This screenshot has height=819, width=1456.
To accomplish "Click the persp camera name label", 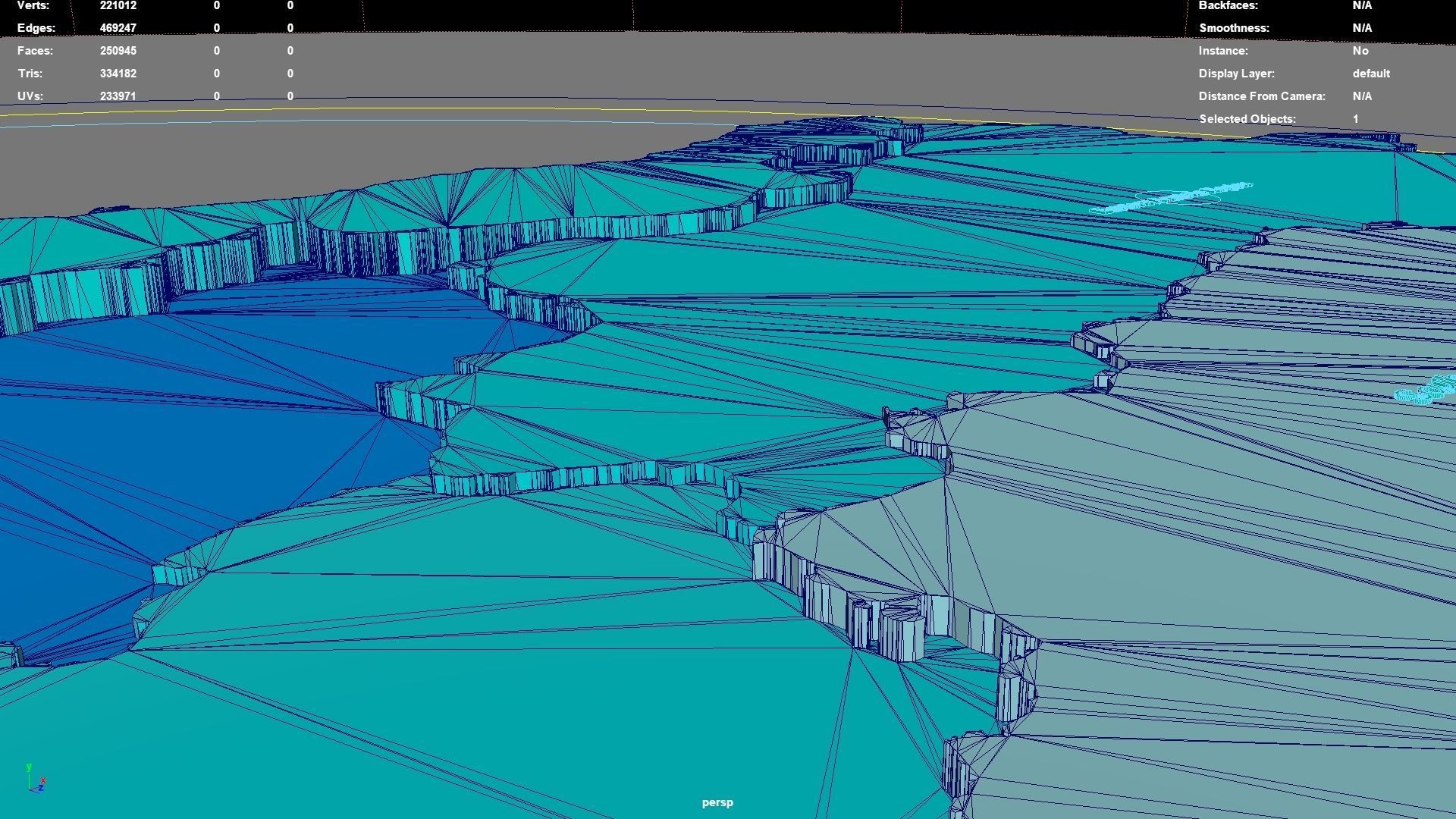I will click(x=717, y=802).
